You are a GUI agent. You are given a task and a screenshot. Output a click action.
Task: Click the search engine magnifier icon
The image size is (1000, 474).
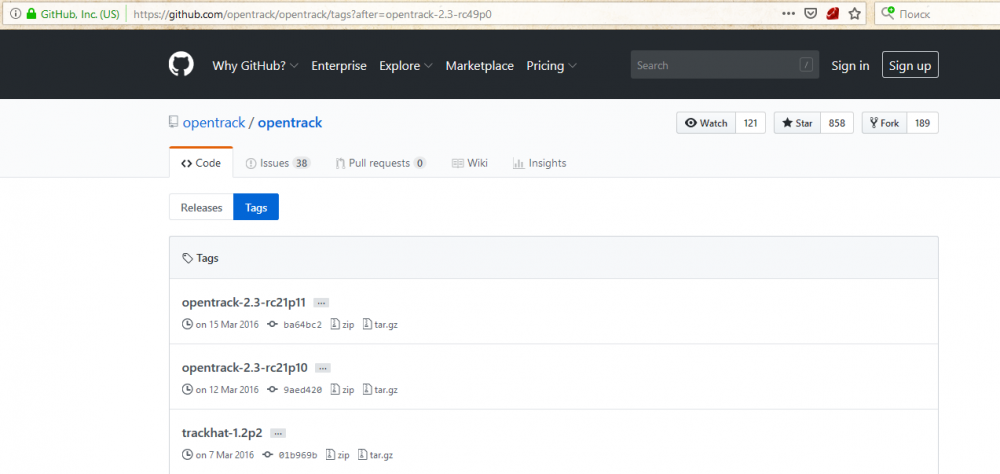tap(888, 13)
